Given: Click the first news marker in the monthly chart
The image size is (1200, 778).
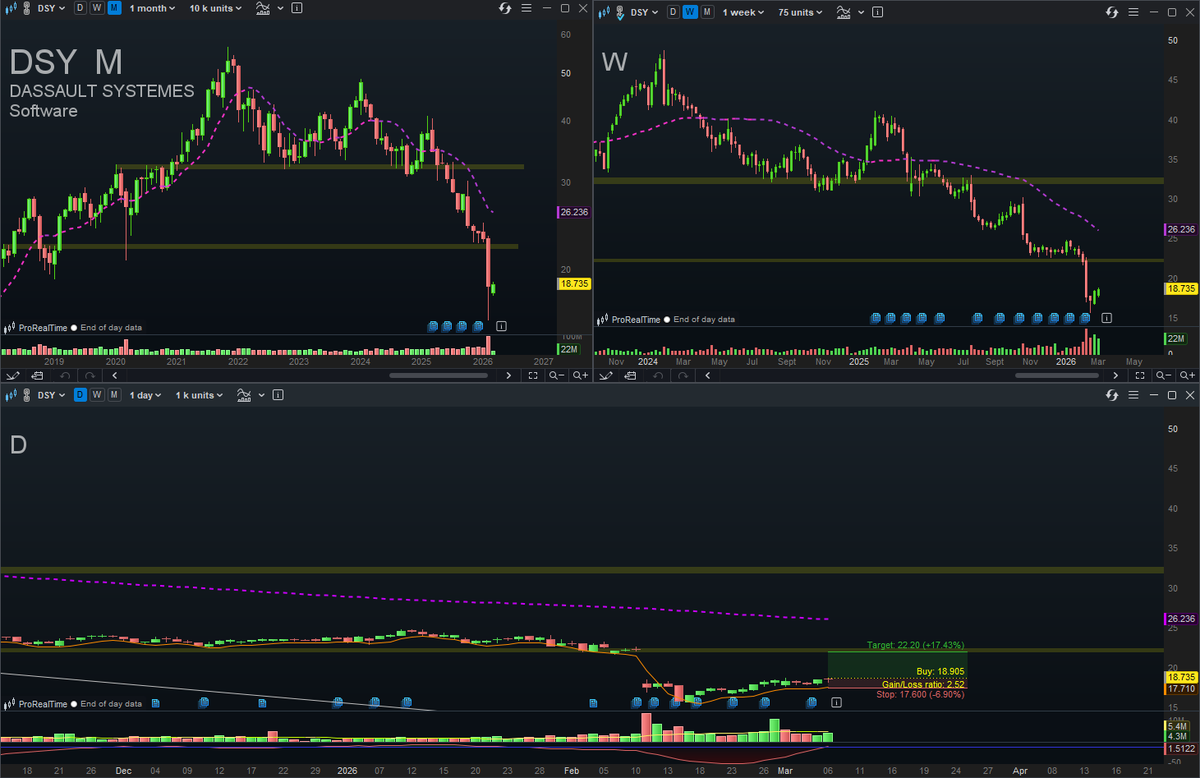Looking at the screenshot, I should click(433, 325).
